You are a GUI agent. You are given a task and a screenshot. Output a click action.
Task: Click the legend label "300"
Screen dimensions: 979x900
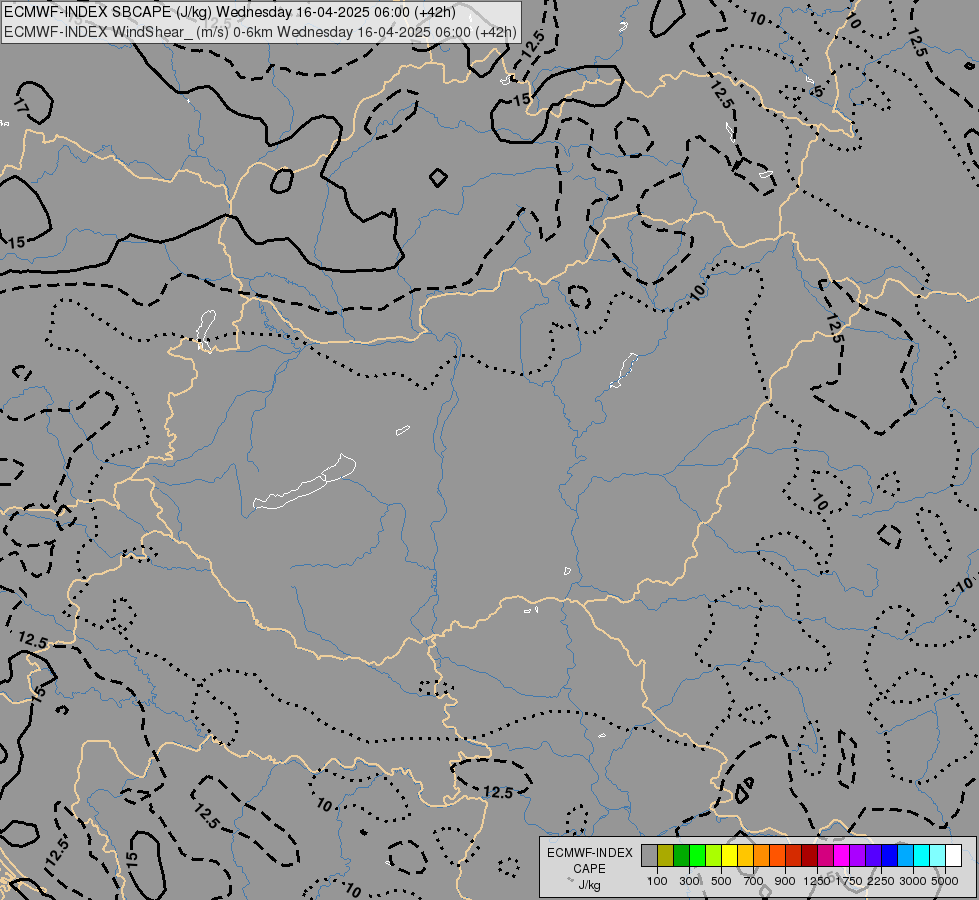(x=689, y=881)
